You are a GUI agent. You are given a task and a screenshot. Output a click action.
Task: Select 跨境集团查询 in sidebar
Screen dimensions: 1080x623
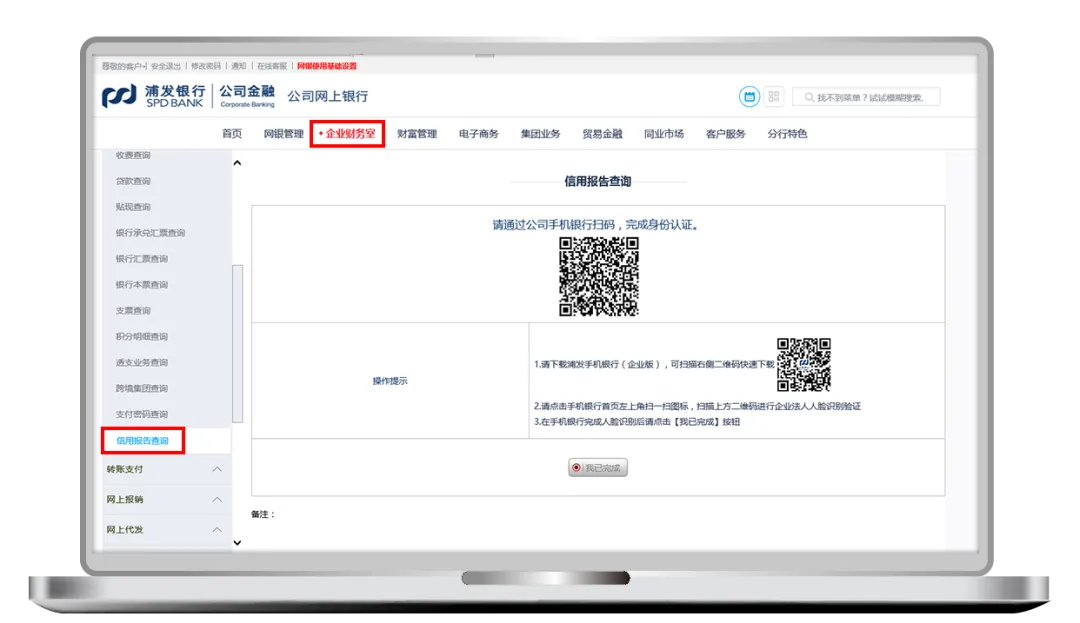(x=142, y=388)
